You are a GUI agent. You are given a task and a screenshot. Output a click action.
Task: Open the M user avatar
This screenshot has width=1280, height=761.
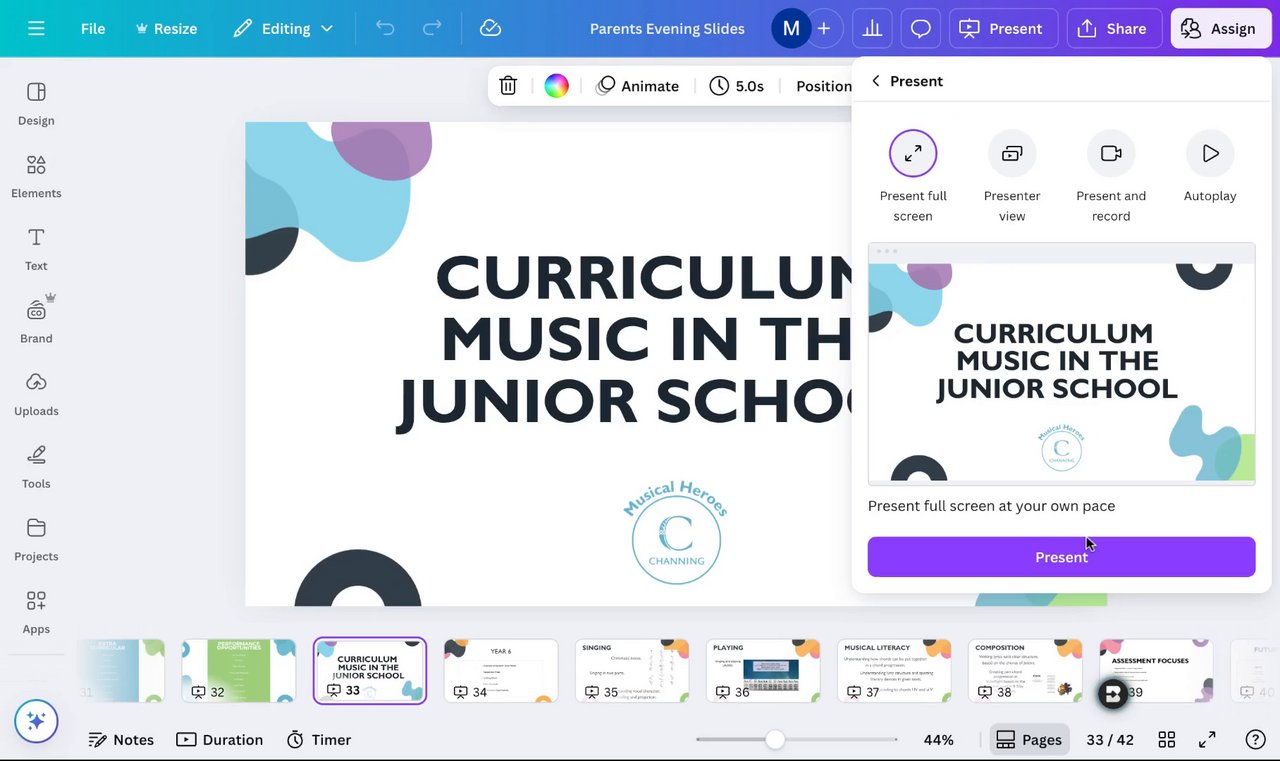pos(791,28)
